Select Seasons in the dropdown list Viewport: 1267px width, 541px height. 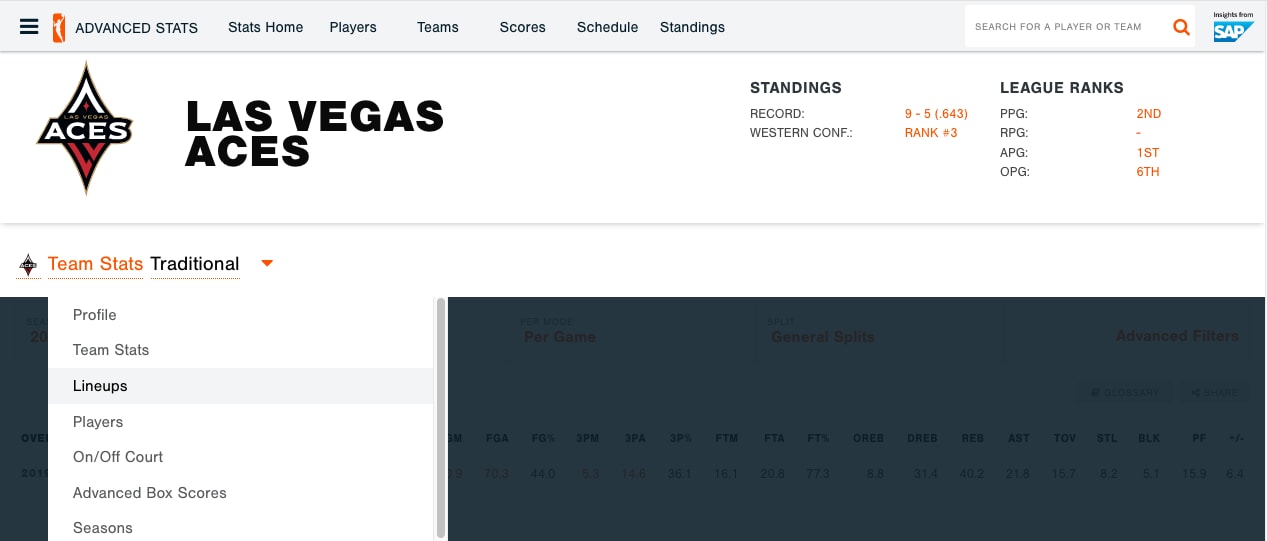(240, 528)
